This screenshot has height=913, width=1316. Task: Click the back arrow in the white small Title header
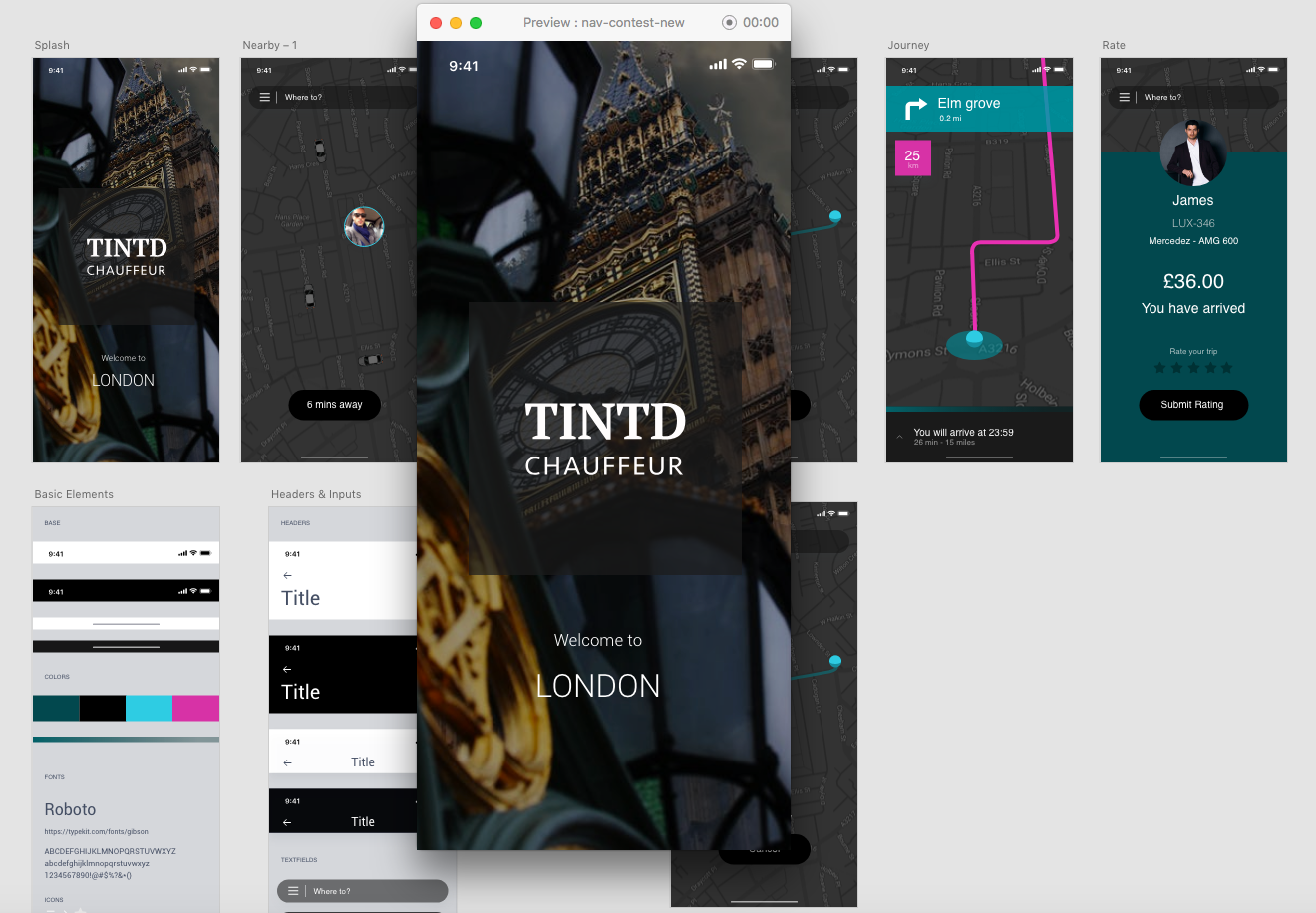(x=287, y=762)
